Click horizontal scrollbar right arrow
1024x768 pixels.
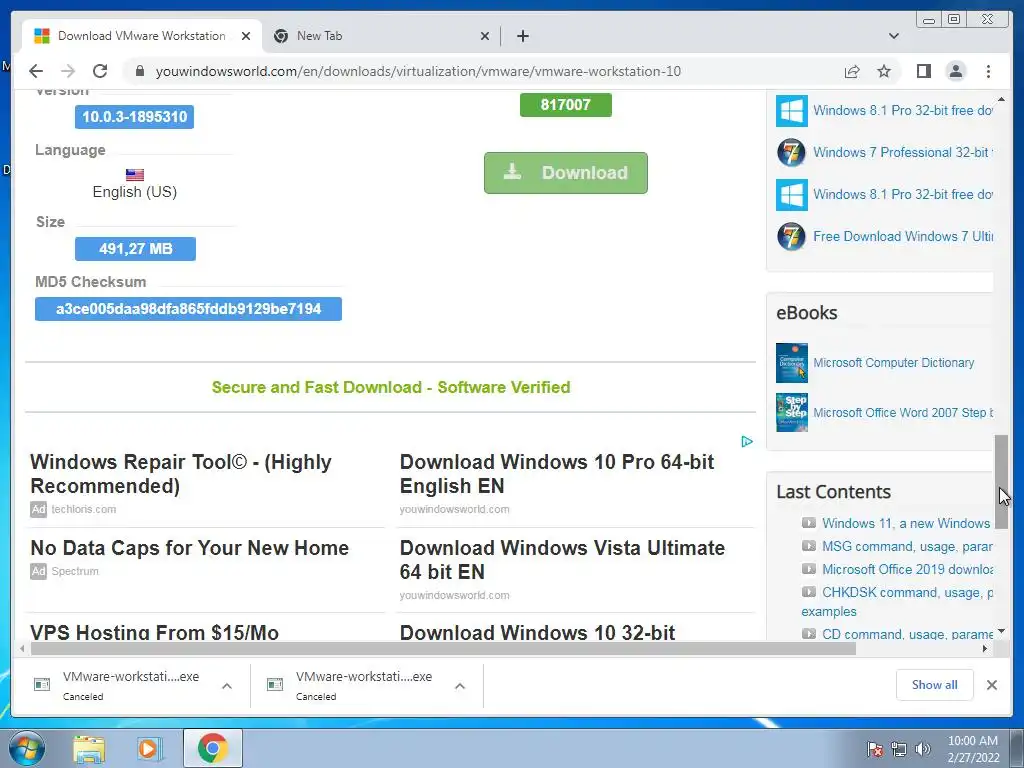(x=985, y=648)
